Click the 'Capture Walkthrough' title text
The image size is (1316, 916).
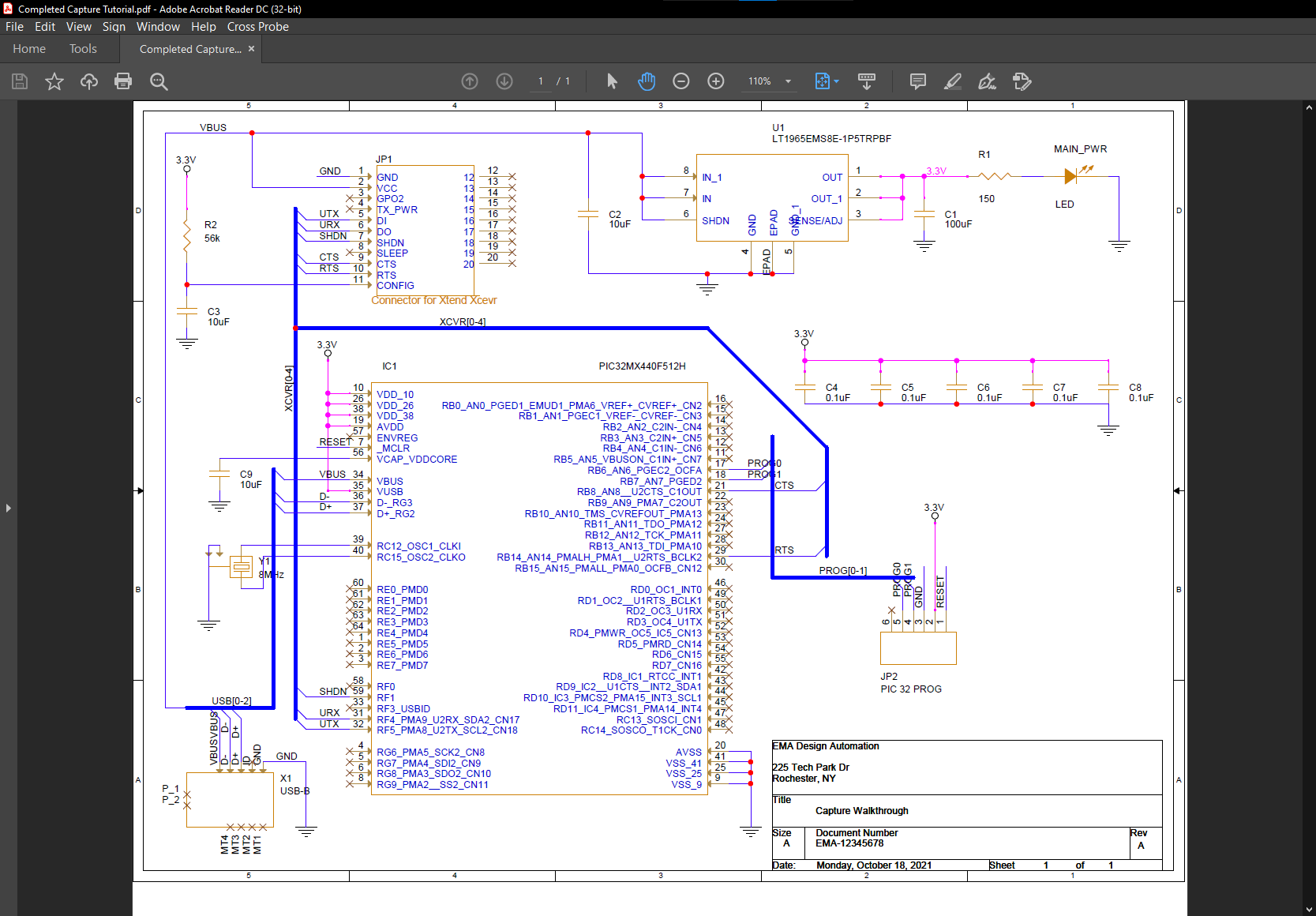[862, 811]
